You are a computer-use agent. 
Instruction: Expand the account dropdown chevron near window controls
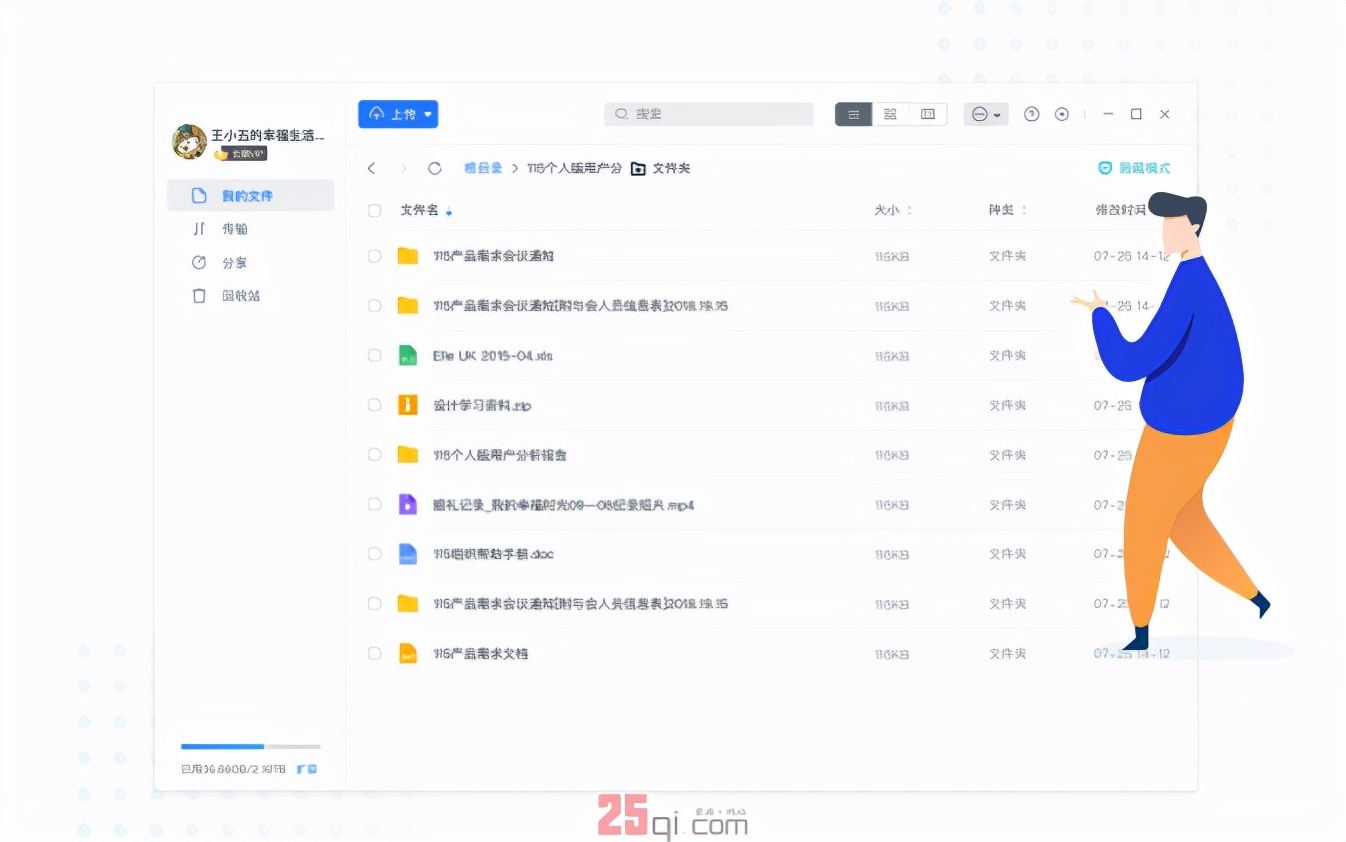tap(997, 114)
